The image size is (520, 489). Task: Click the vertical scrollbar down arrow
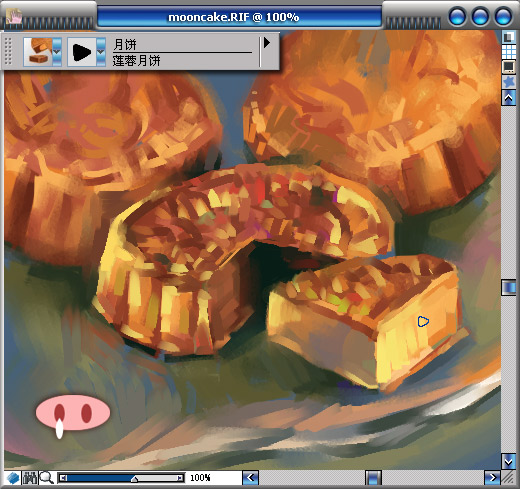pos(509,462)
